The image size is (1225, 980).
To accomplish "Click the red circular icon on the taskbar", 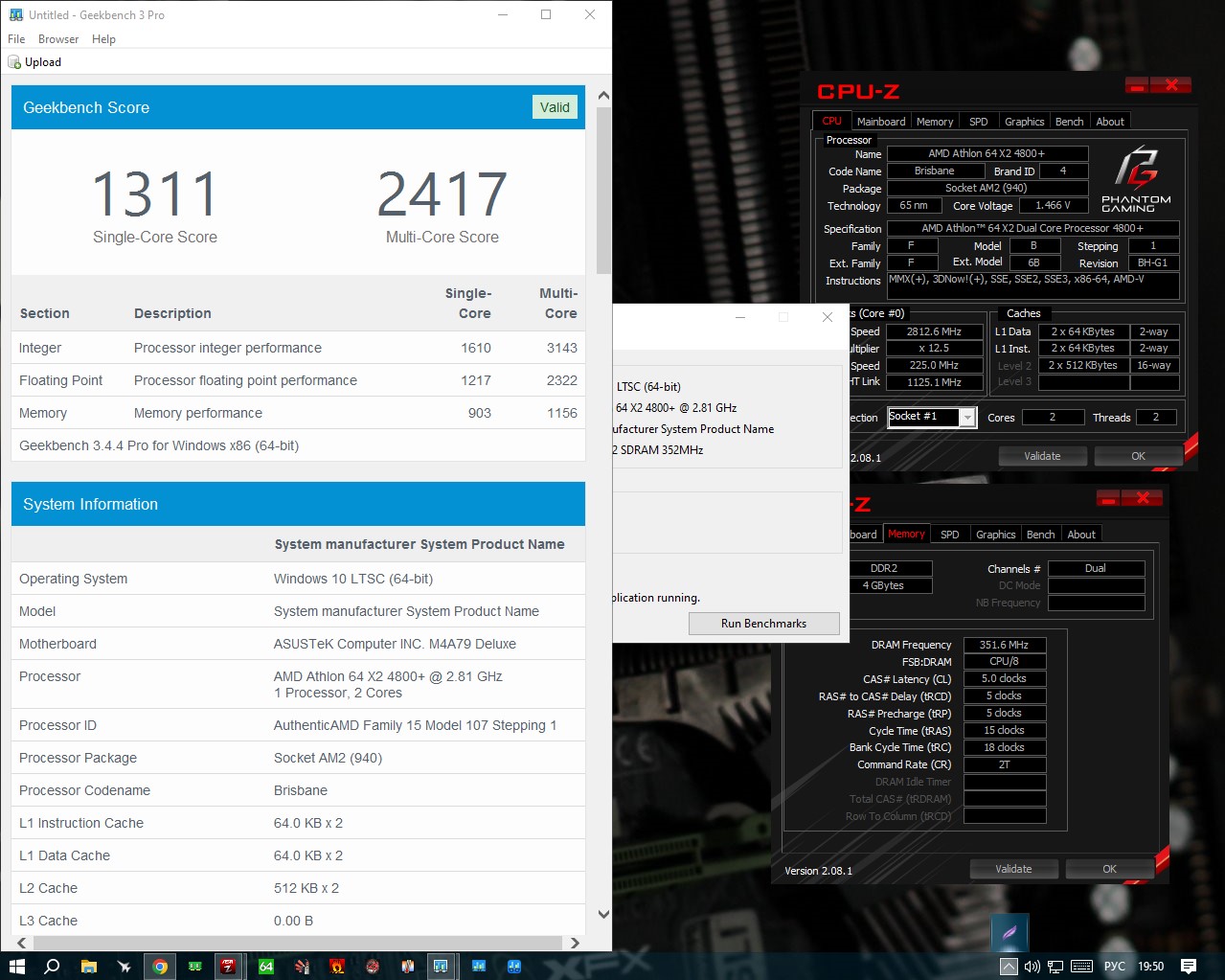I will [x=373, y=966].
